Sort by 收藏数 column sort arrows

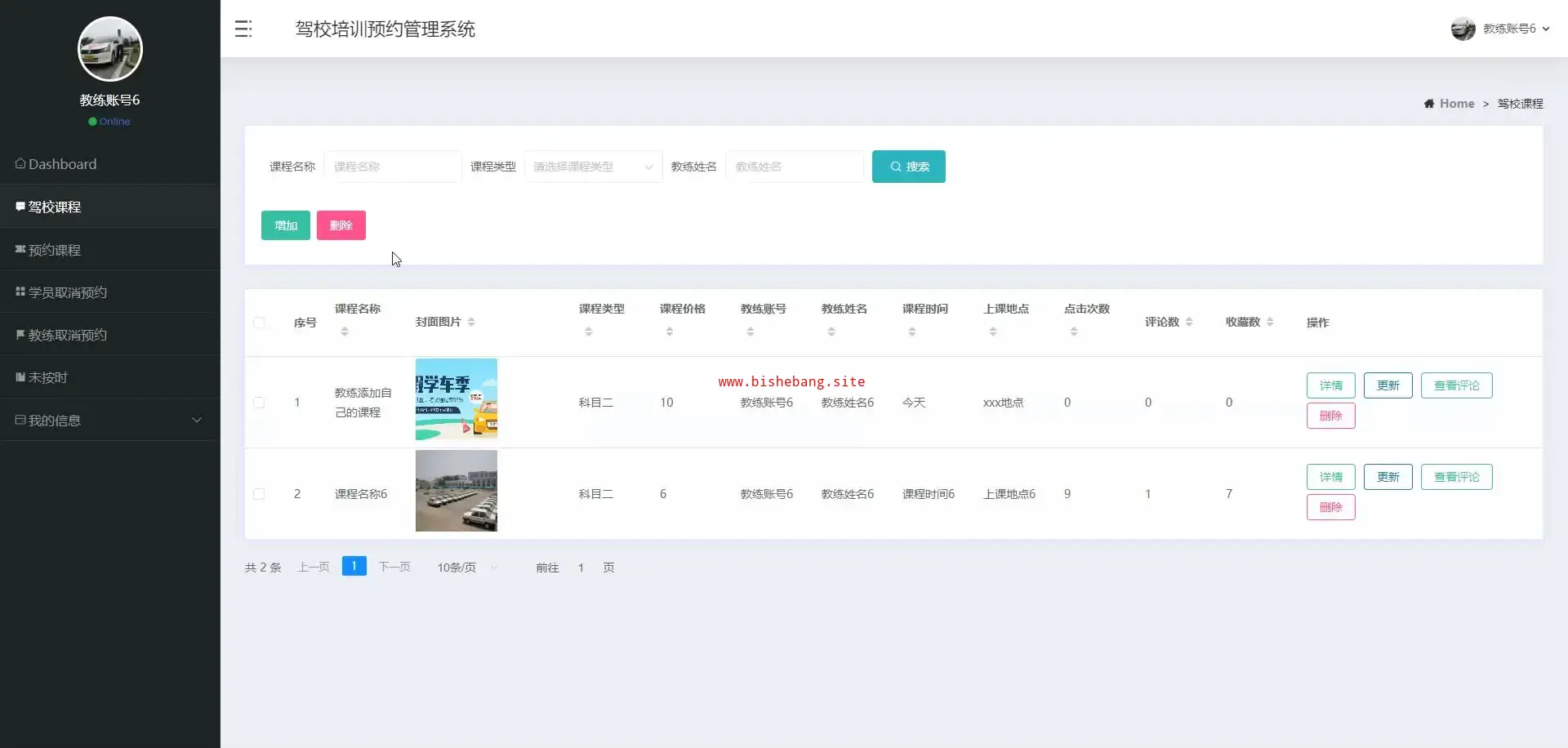point(1270,323)
